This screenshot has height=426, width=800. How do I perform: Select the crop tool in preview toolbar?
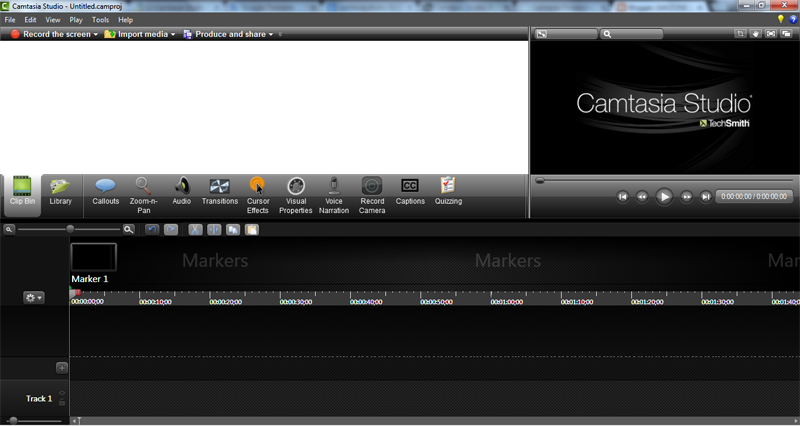point(740,34)
